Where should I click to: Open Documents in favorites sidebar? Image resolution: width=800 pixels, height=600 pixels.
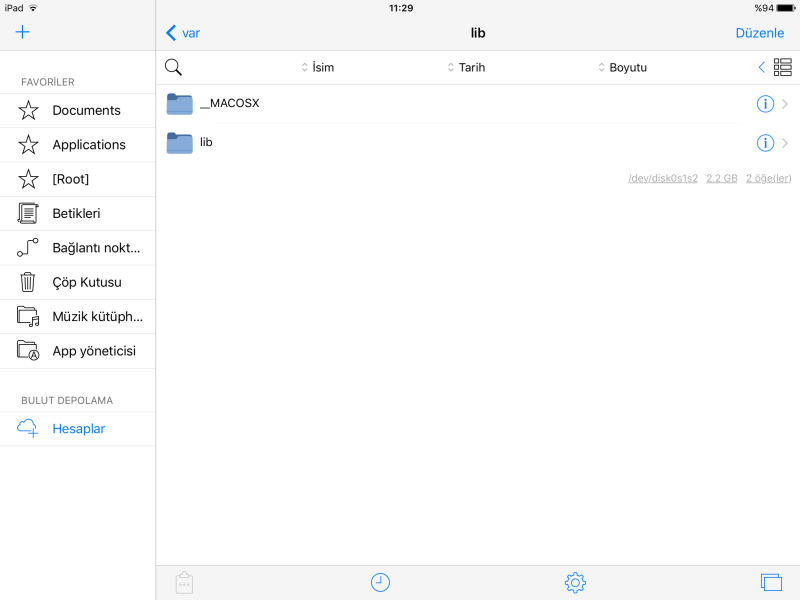(86, 110)
